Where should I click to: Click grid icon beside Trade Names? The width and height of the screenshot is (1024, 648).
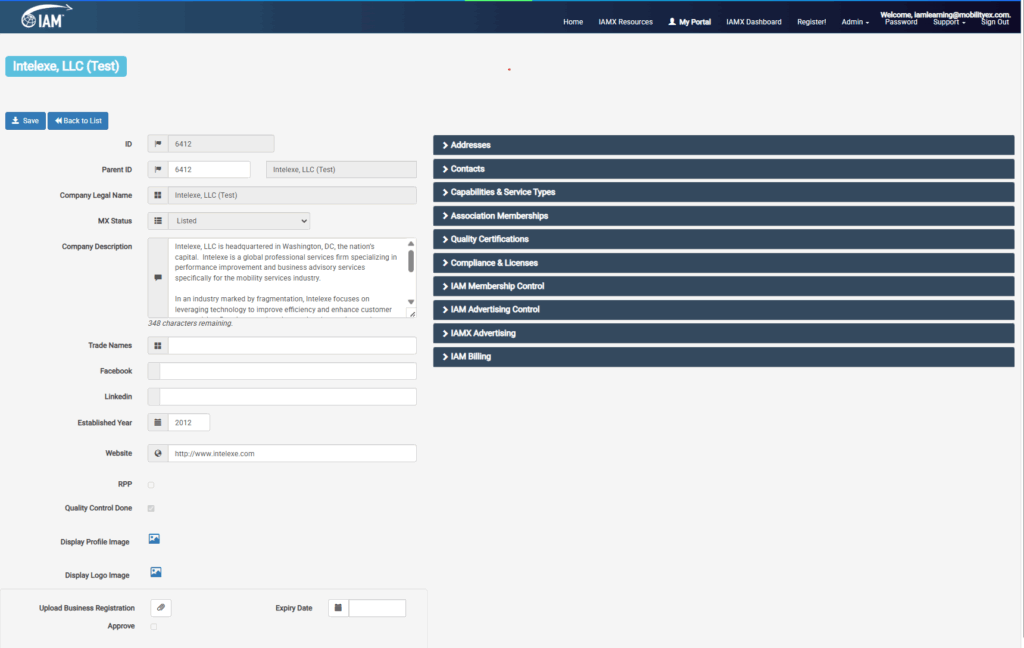tap(158, 346)
